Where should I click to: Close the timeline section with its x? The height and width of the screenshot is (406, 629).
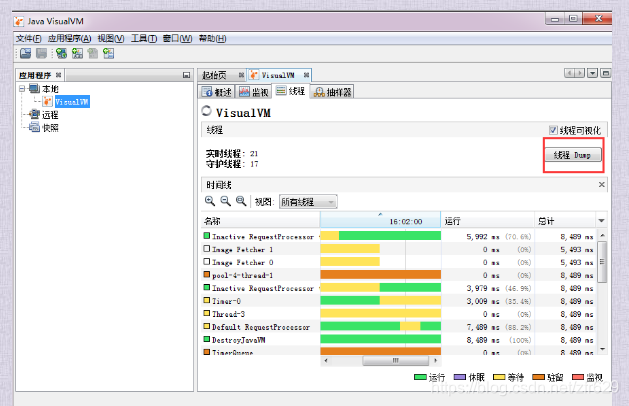(x=601, y=185)
